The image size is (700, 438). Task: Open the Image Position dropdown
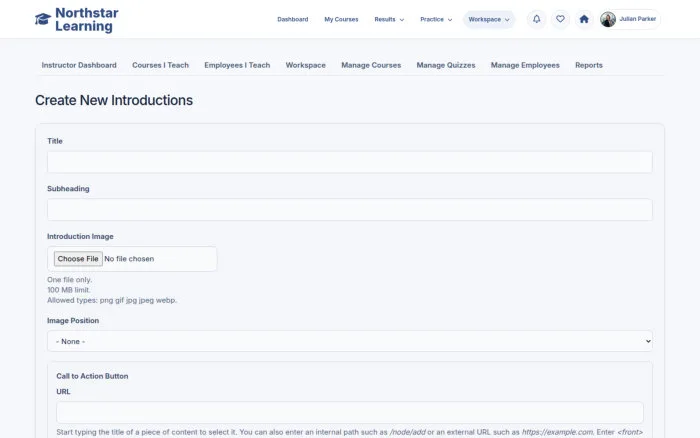[350, 341]
